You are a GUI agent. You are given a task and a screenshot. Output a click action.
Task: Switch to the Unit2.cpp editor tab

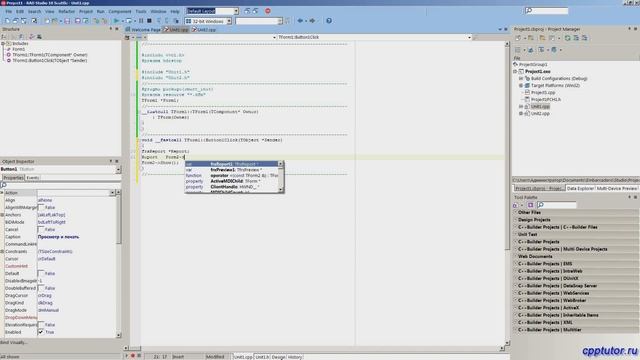point(205,30)
